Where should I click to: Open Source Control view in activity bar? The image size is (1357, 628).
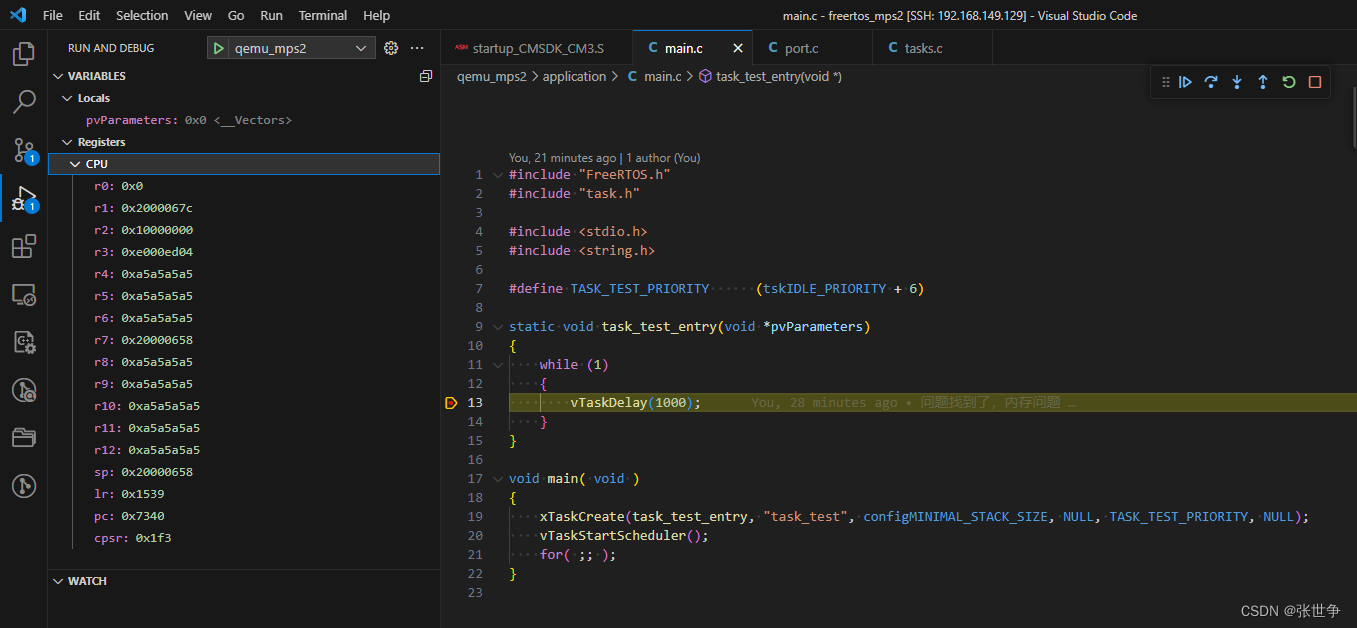click(x=24, y=150)
